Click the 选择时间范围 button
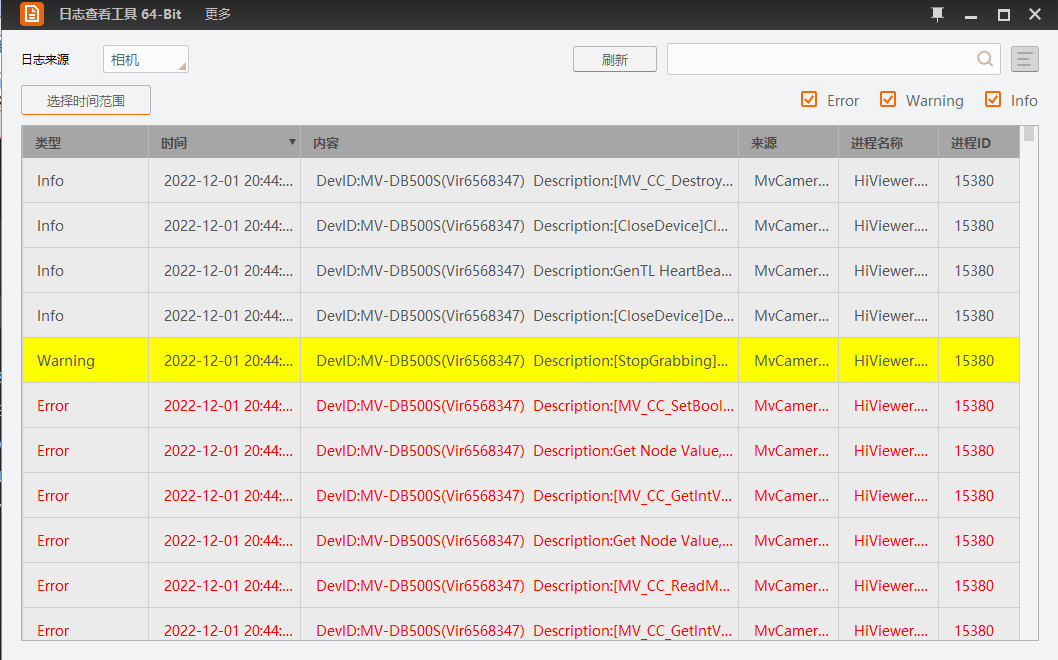The height and width of the screenshot is (660, 1058). [x=86, y=101]
